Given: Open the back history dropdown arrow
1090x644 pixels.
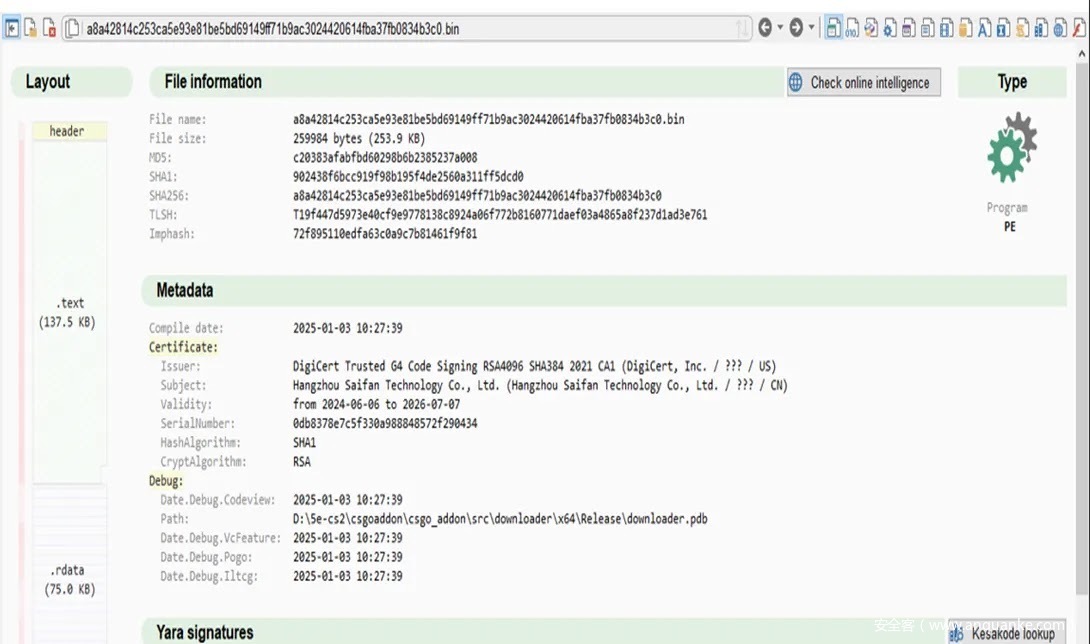Looking at the screenshot, I should coord(780,28).
